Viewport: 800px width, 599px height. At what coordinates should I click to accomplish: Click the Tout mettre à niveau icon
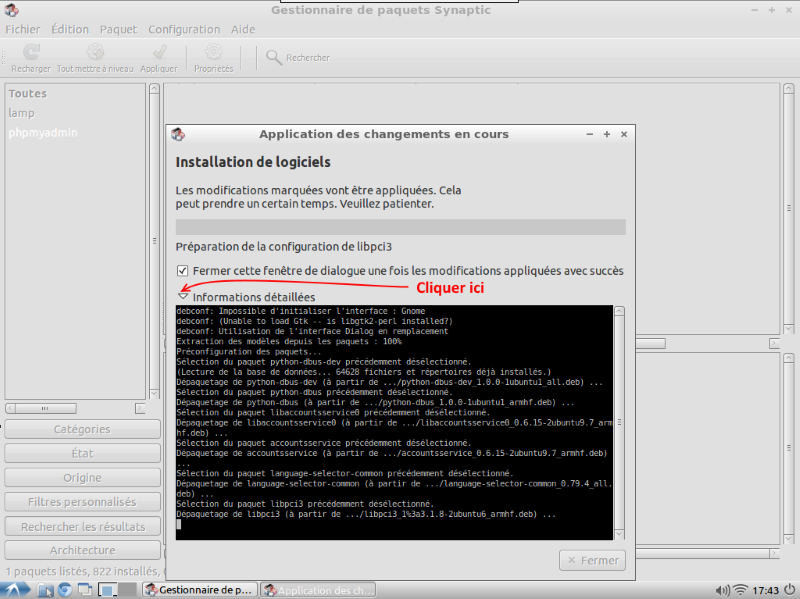coord(95,52)
